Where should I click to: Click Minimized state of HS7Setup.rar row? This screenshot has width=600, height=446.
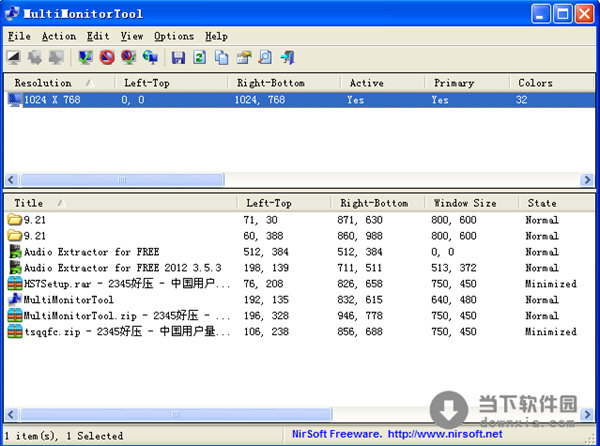(551, 284)
